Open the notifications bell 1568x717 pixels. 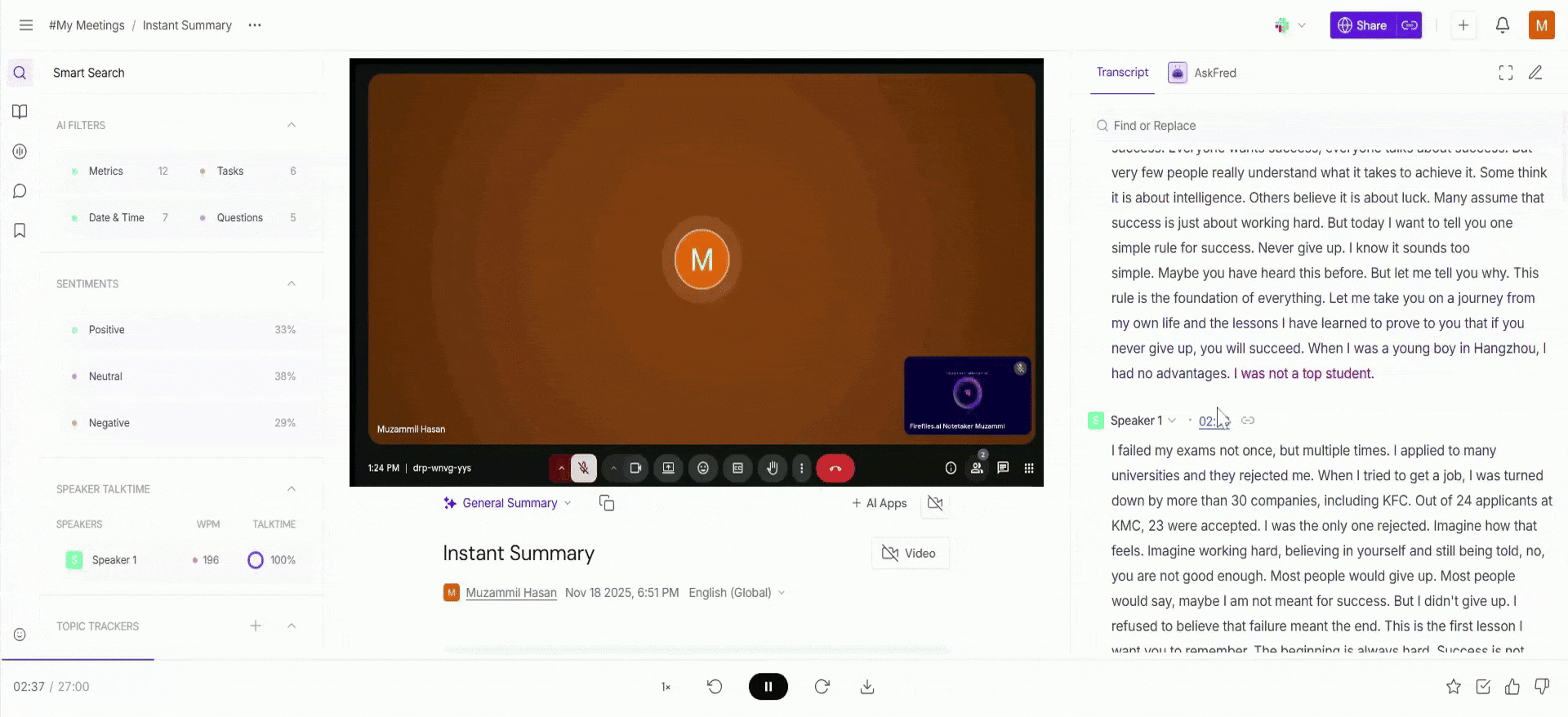tap(1503, 25)
